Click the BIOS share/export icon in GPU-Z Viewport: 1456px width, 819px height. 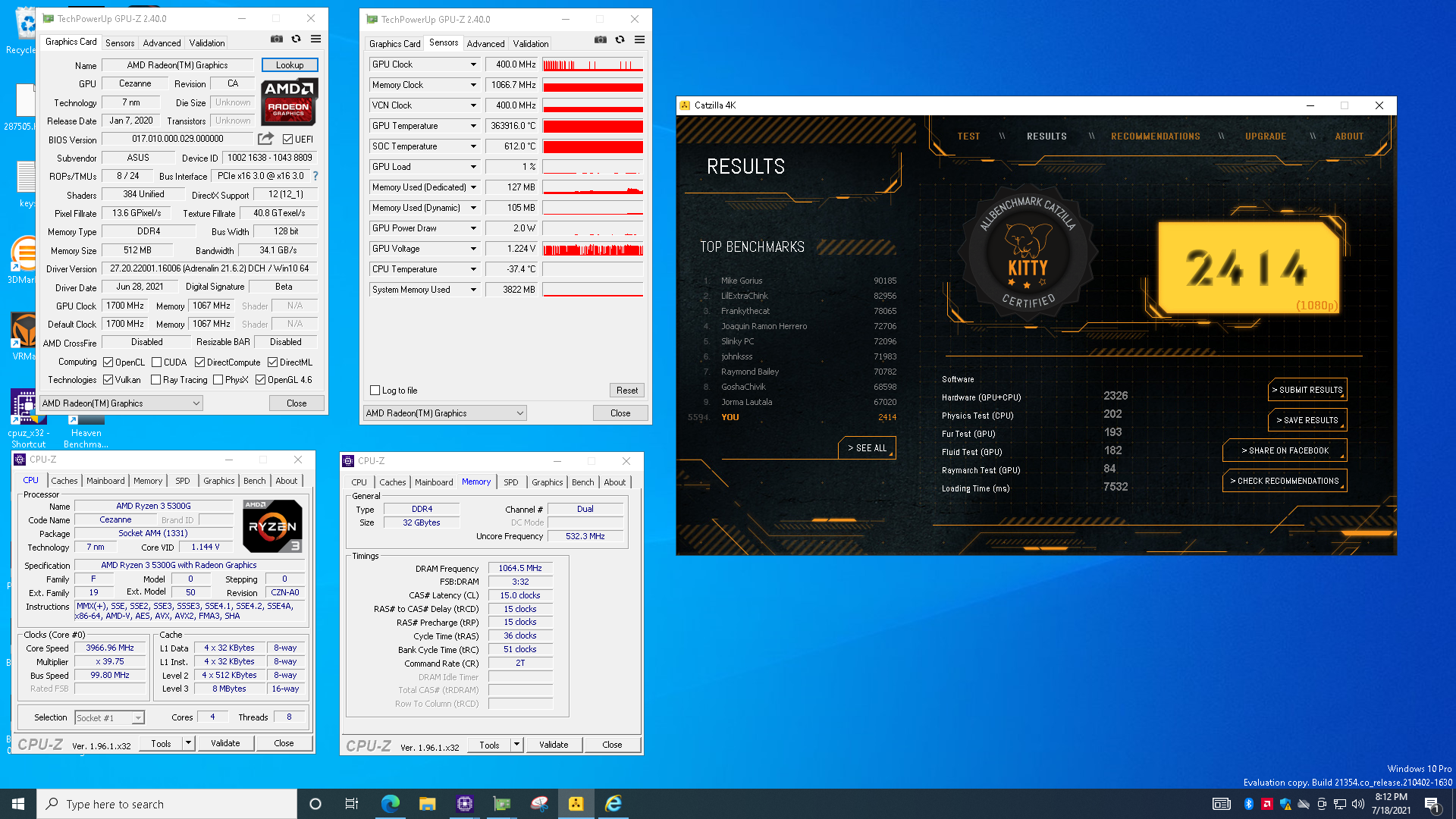pos(265,139)
